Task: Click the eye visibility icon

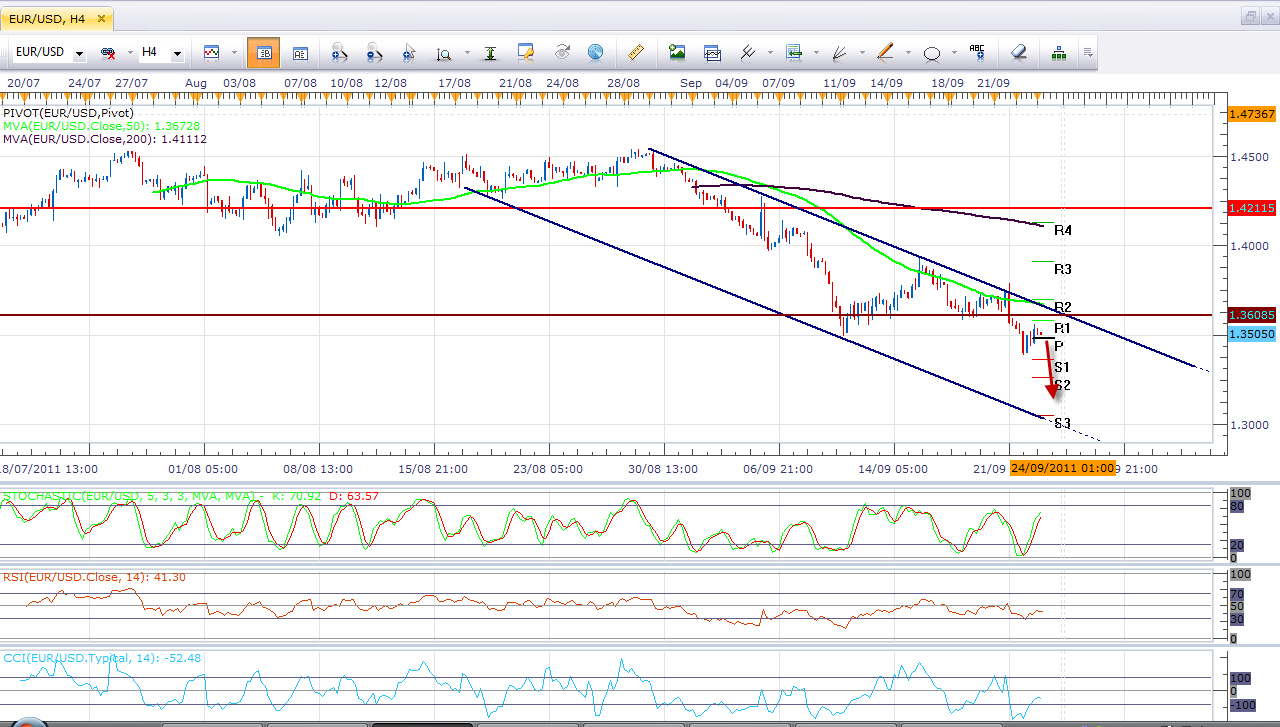Action: click(561, 52)
